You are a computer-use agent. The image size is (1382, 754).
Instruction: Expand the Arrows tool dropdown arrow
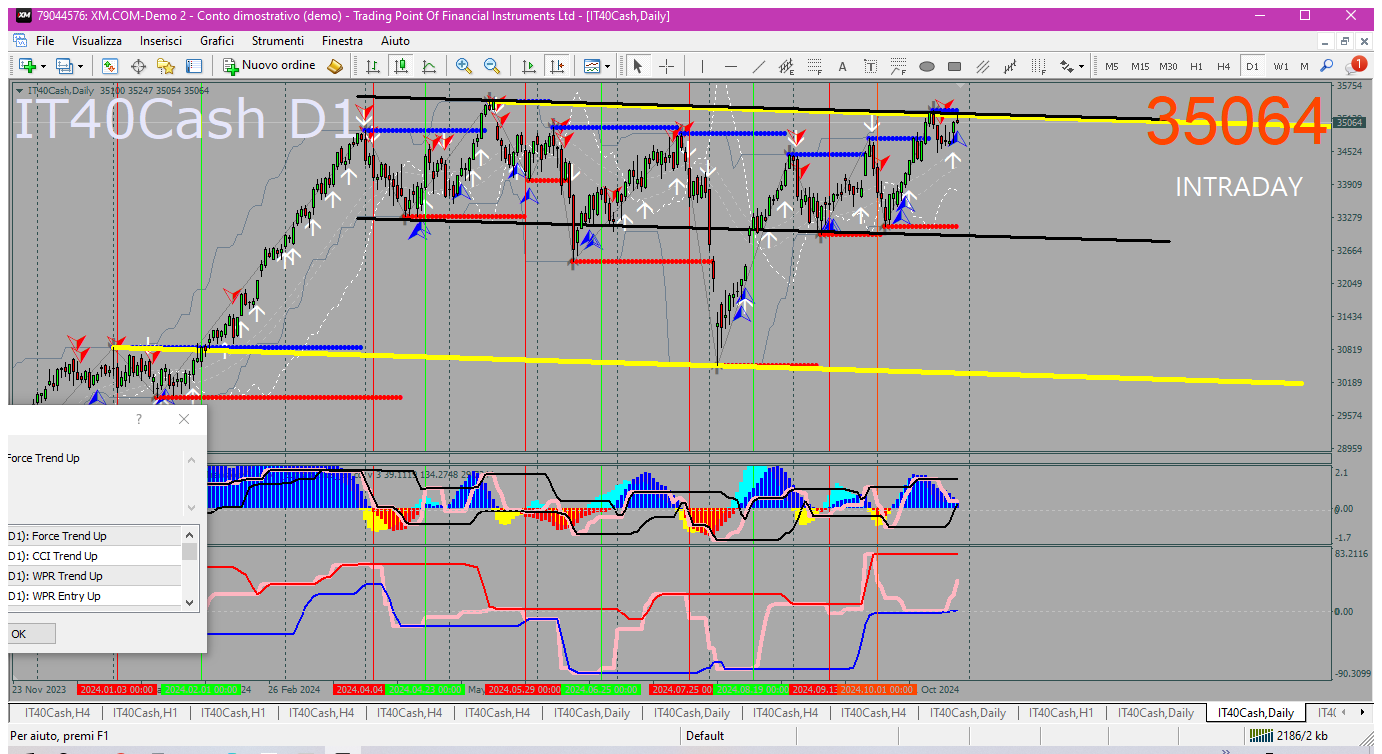(1082, 66)
